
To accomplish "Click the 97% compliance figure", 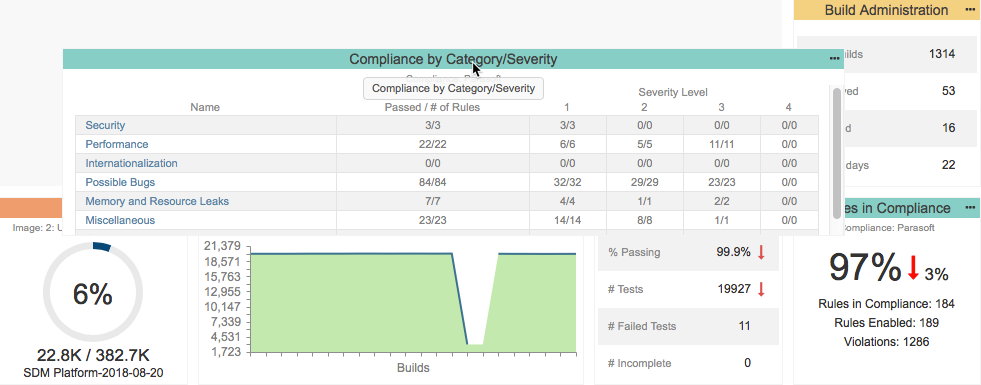I will 865,268.
